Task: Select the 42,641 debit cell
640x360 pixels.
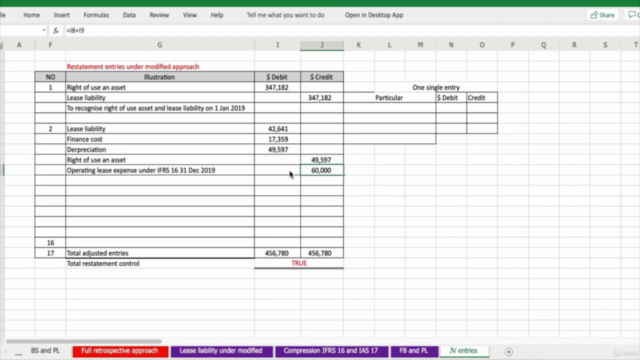Action: pyautogui.click(x=278, y=129)
